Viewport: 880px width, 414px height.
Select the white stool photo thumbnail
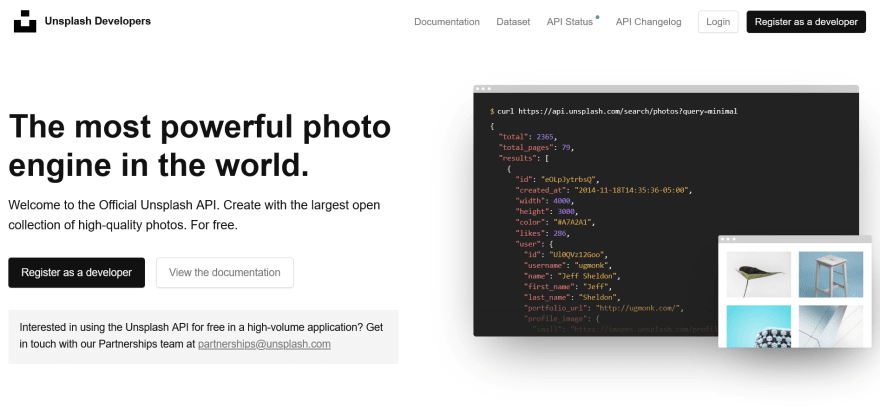click(x=831, y=274)
